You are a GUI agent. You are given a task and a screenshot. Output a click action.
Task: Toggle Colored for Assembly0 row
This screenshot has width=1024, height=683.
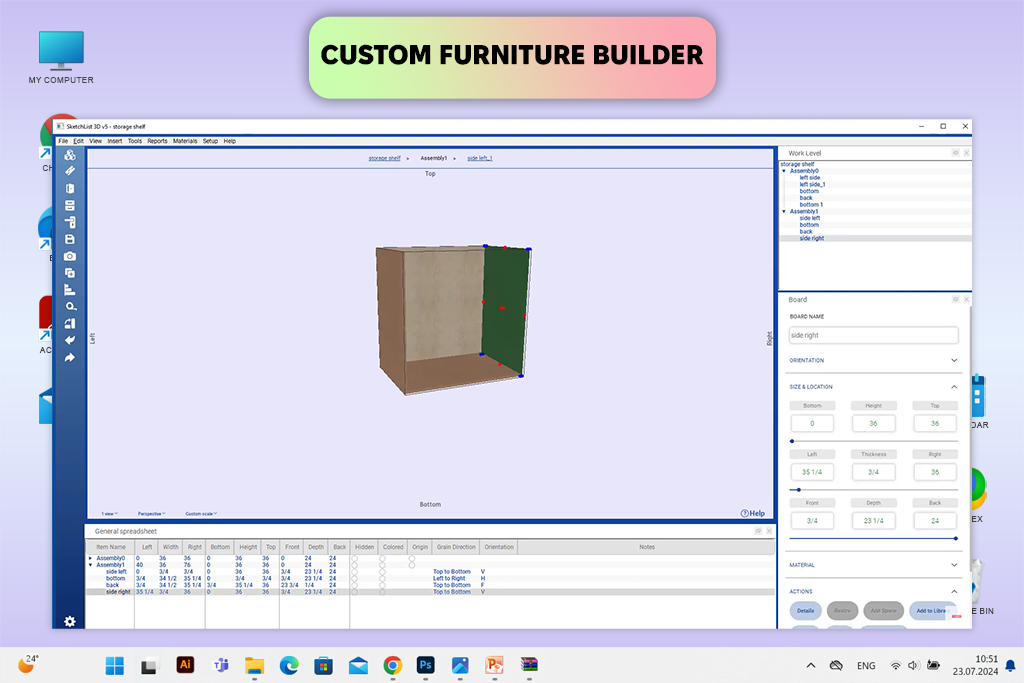point(383,558)
